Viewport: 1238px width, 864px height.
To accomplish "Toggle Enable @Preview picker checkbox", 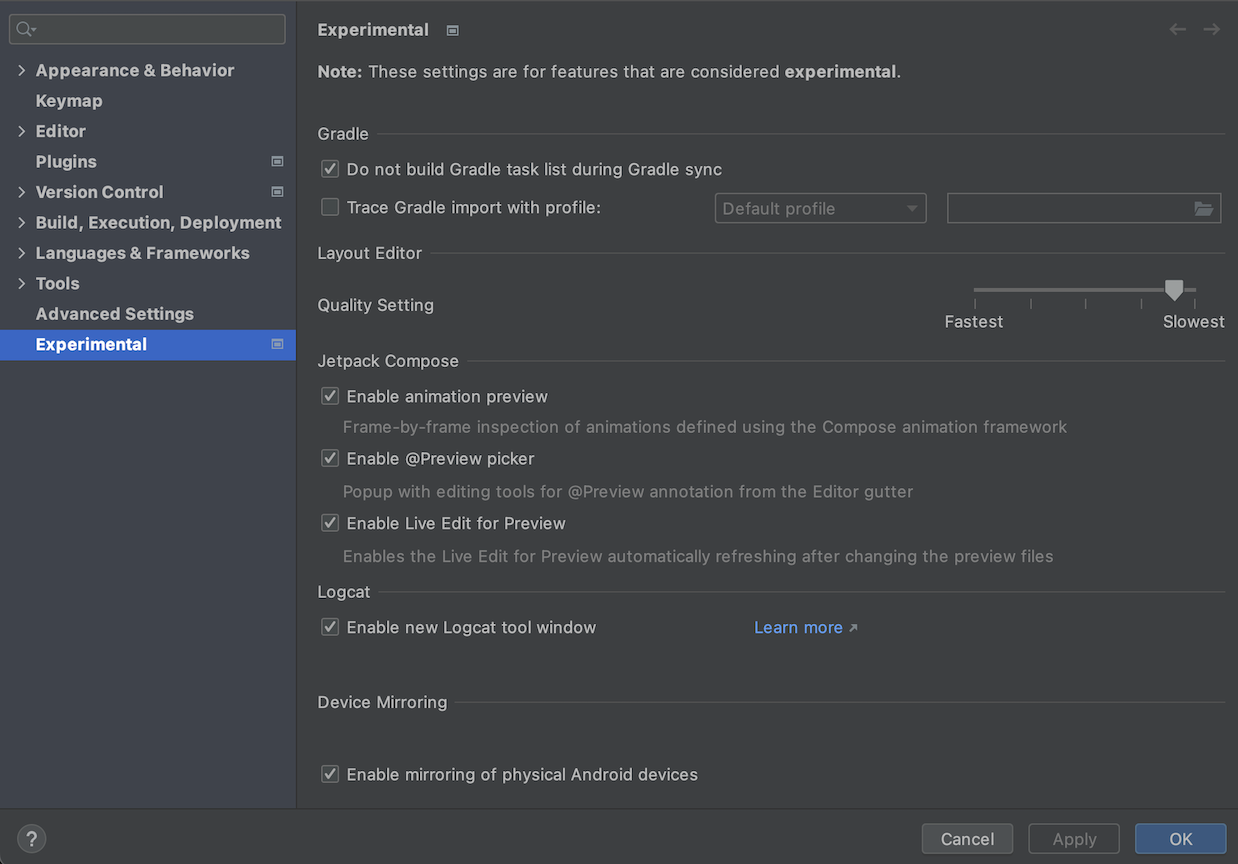I will [x=330, y=458].
